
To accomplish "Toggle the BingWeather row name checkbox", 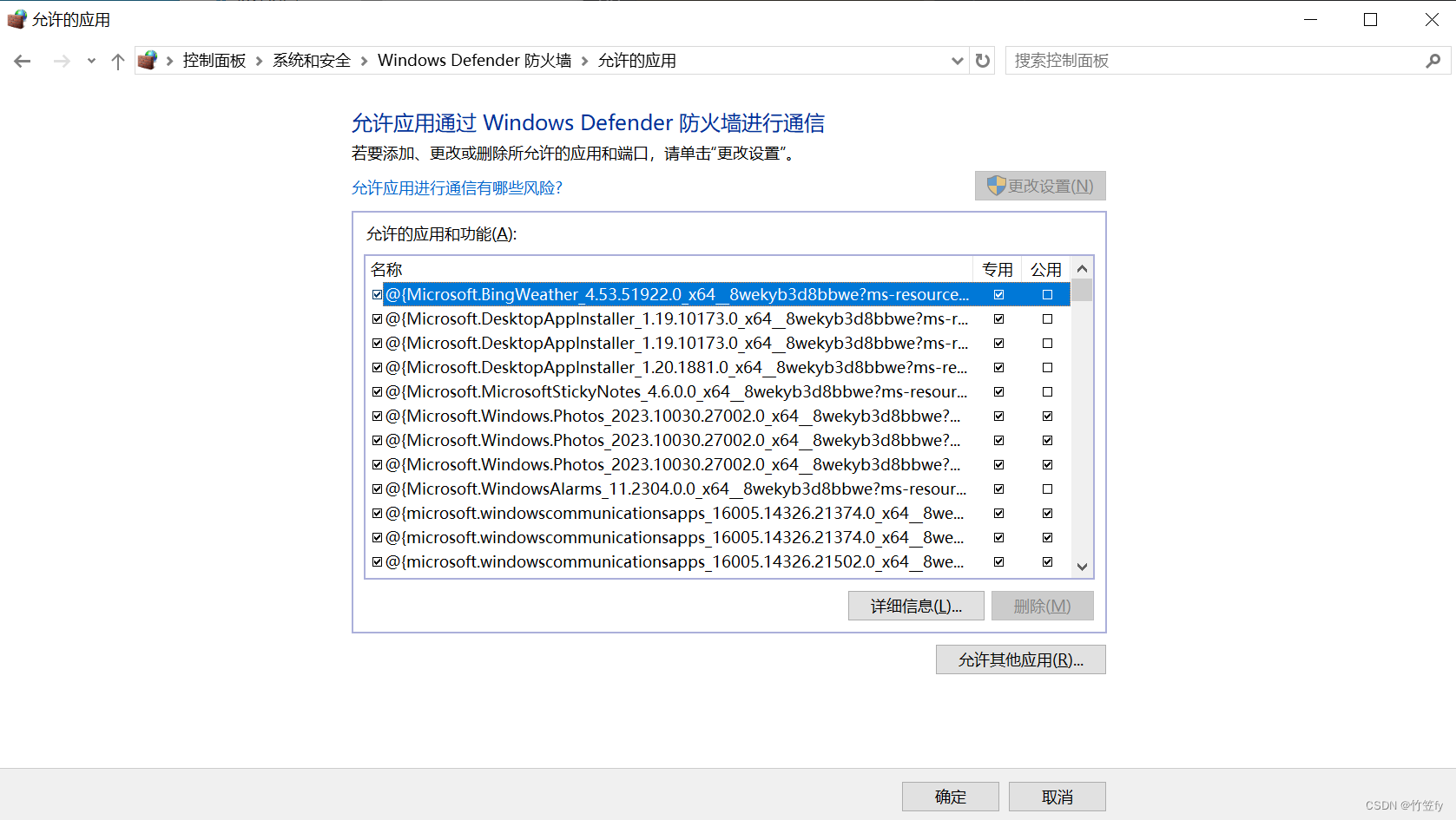I will pyautogui.click(x=378, y=295).
